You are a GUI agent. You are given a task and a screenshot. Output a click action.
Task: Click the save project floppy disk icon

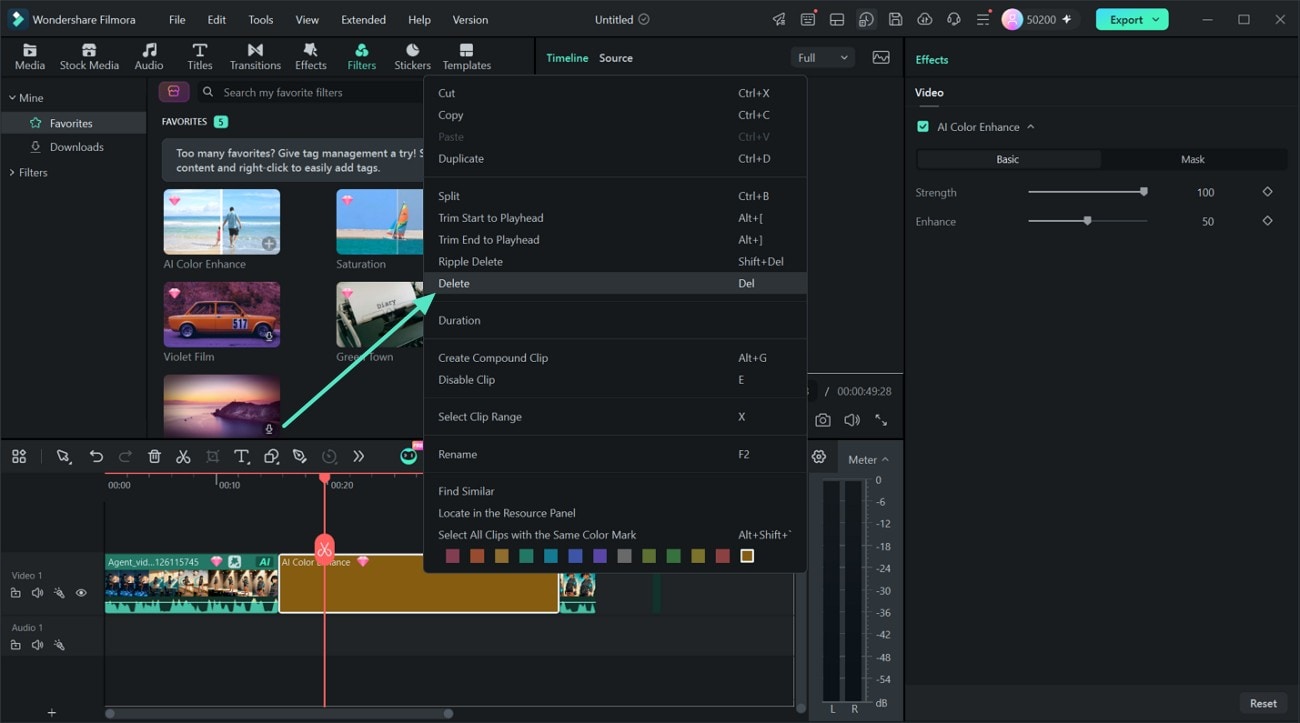coord(895,19)
